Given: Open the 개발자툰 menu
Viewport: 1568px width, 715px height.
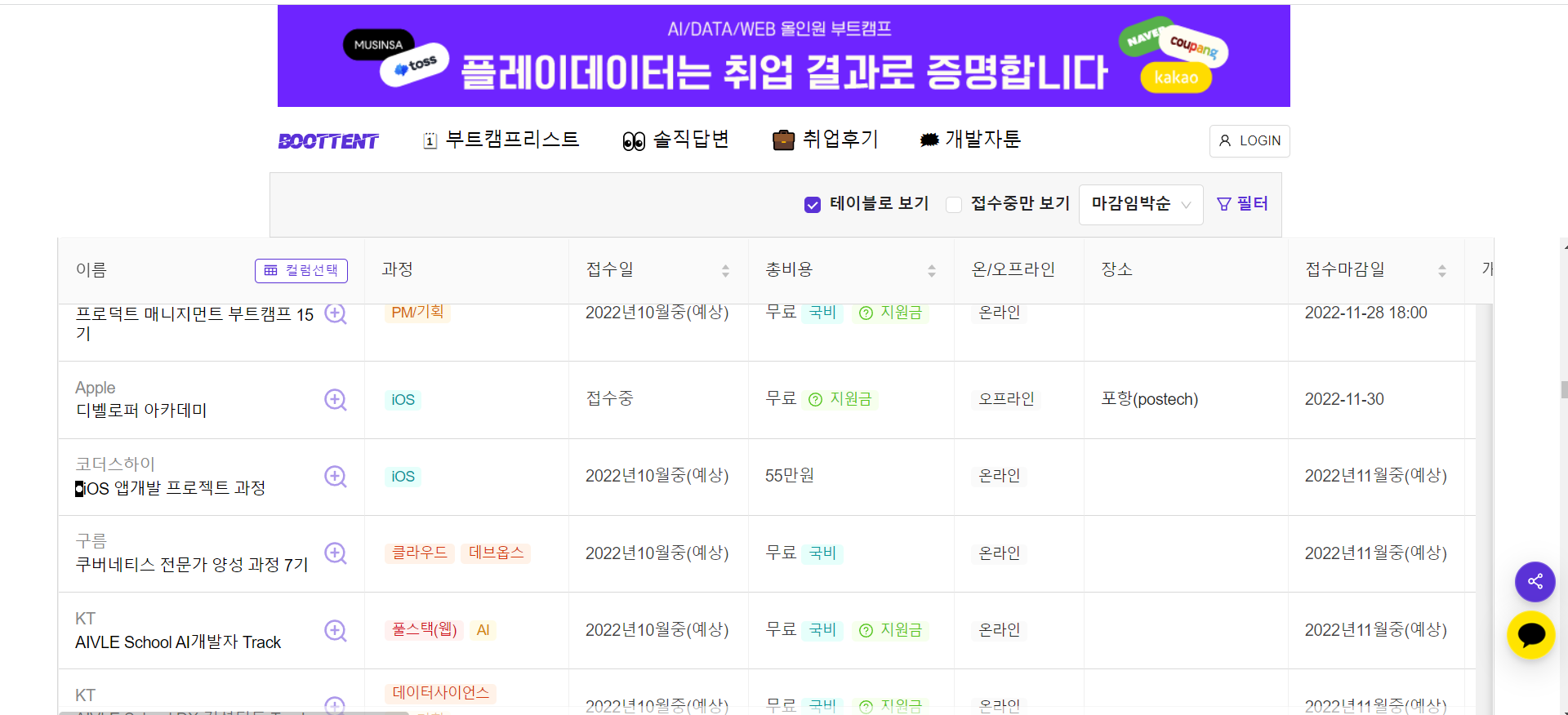Looking at the screenshot, I should tap(970, 140).
